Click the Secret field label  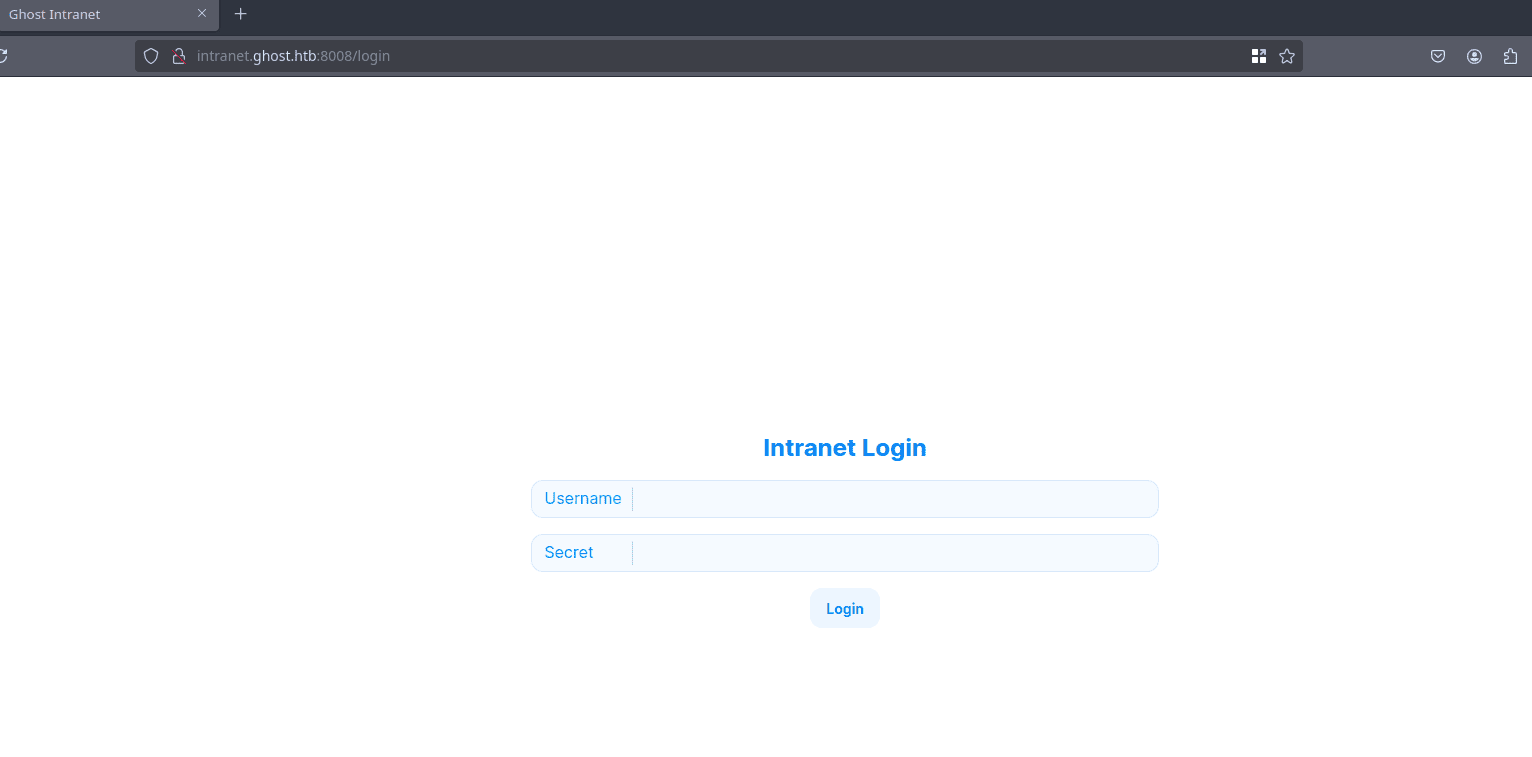568,552
